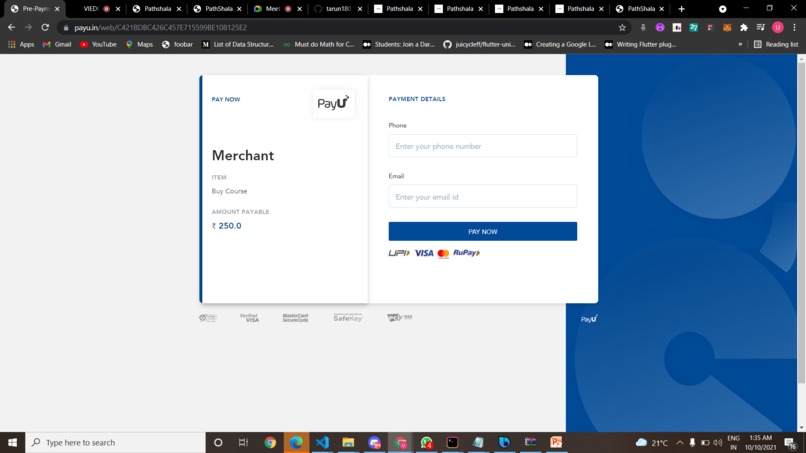
Task: Click the SafeKey security badge
Action: pos(347,318)
